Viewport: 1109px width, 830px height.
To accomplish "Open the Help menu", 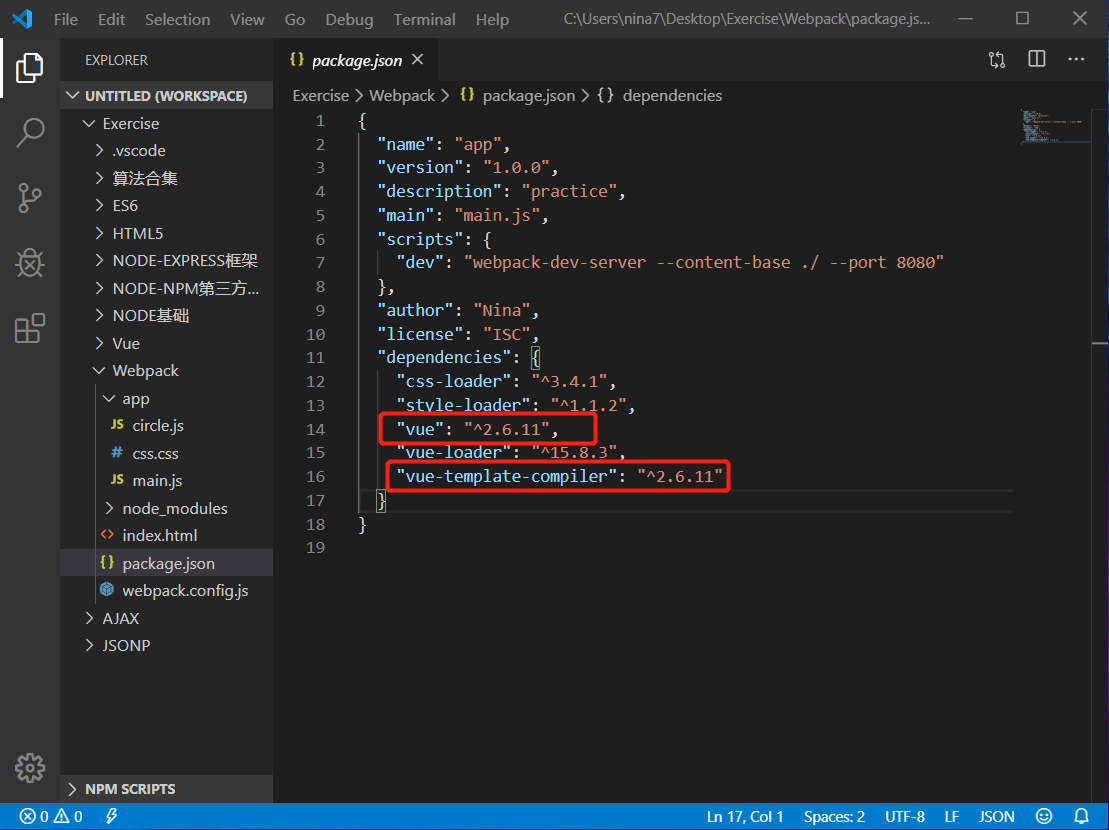I will 492,20.
